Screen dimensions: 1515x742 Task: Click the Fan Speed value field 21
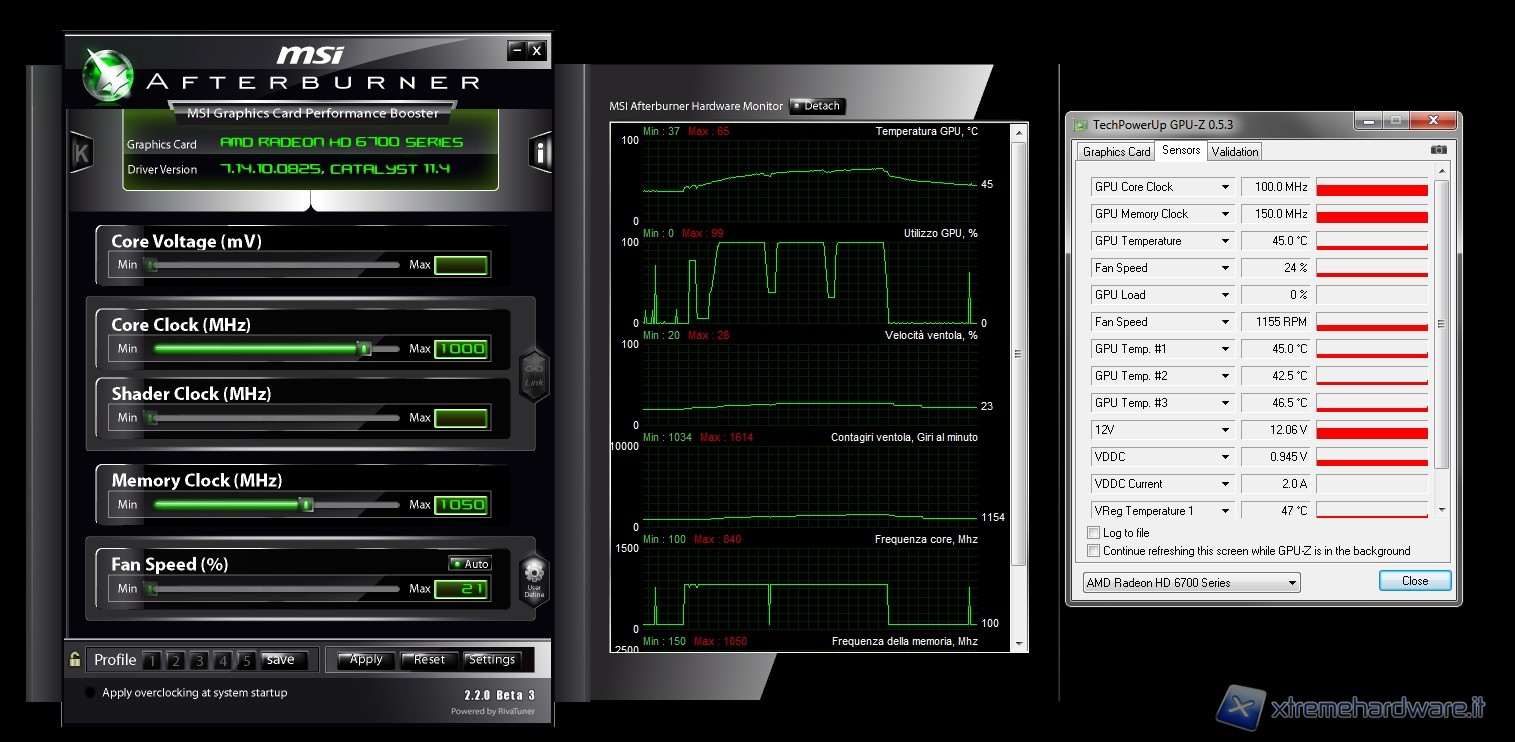(461, 589)
